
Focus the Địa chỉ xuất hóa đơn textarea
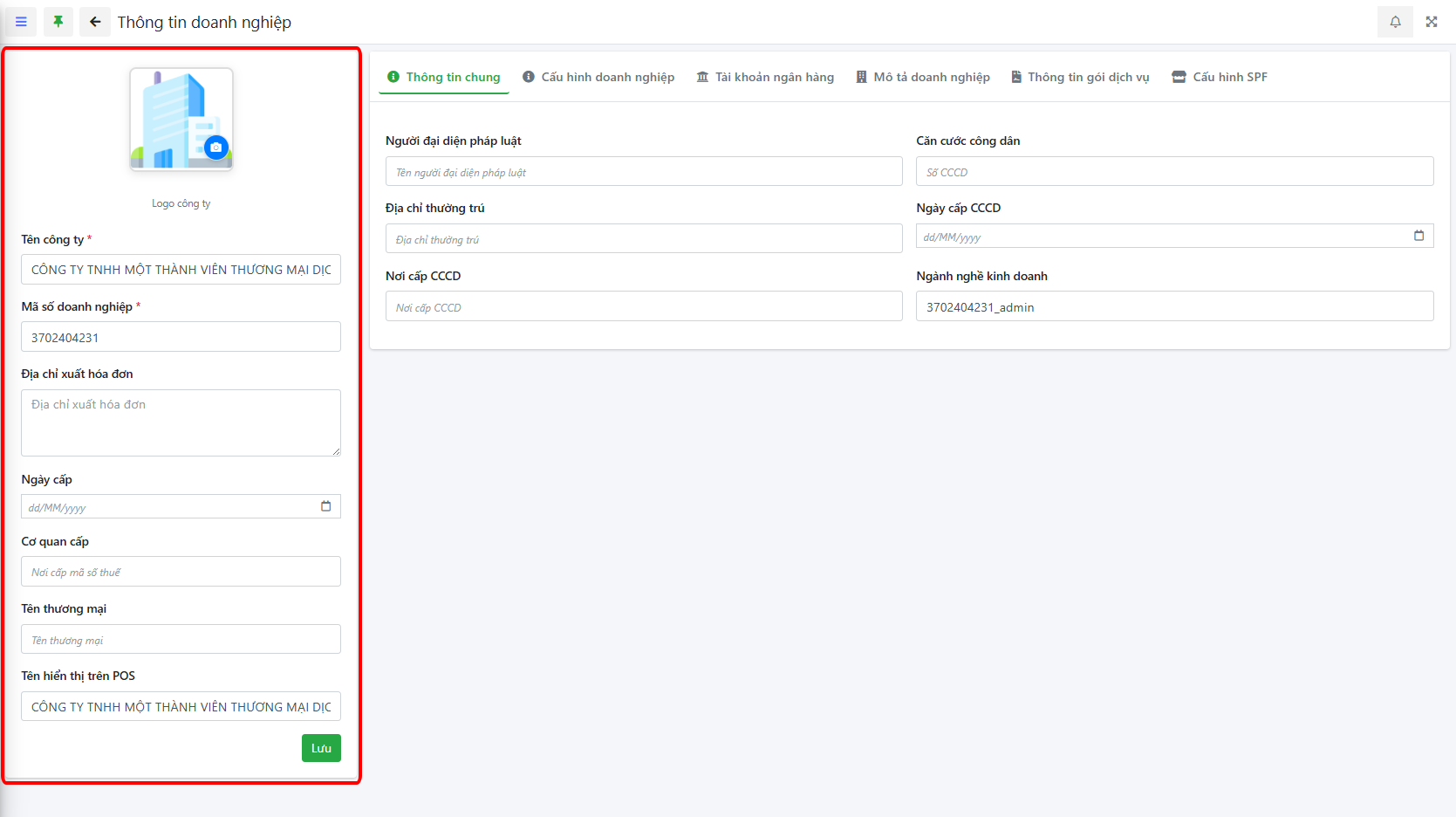(x=181, y=422)
